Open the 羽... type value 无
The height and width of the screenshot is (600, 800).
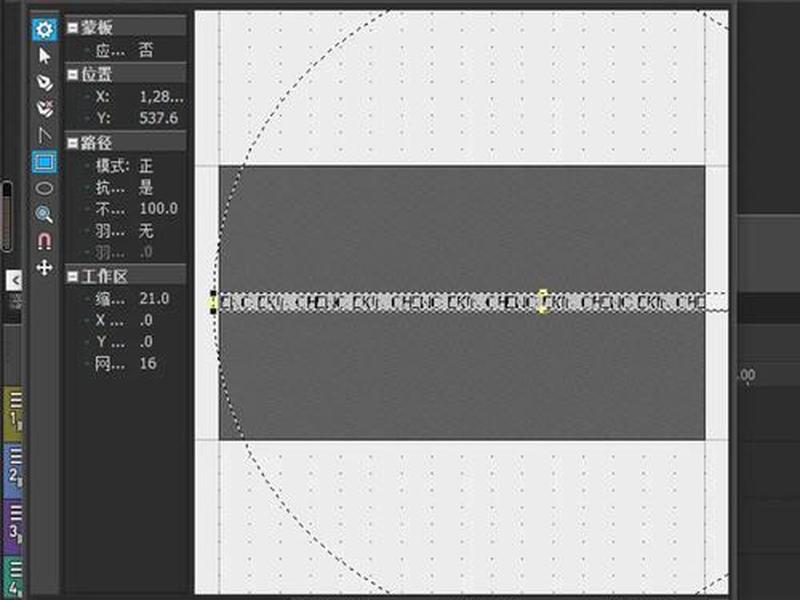146,231
